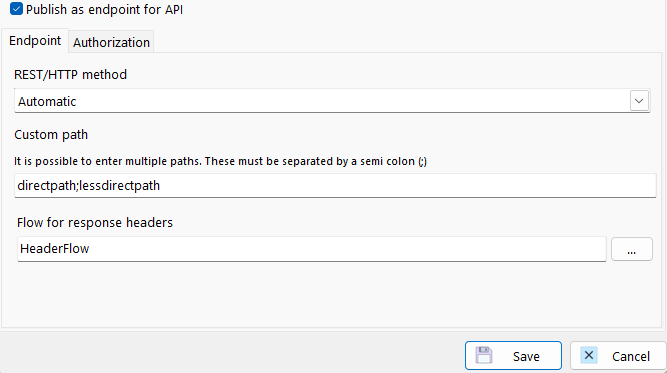Open the REST/HTTP method dropdown arrow

point(639,101)
